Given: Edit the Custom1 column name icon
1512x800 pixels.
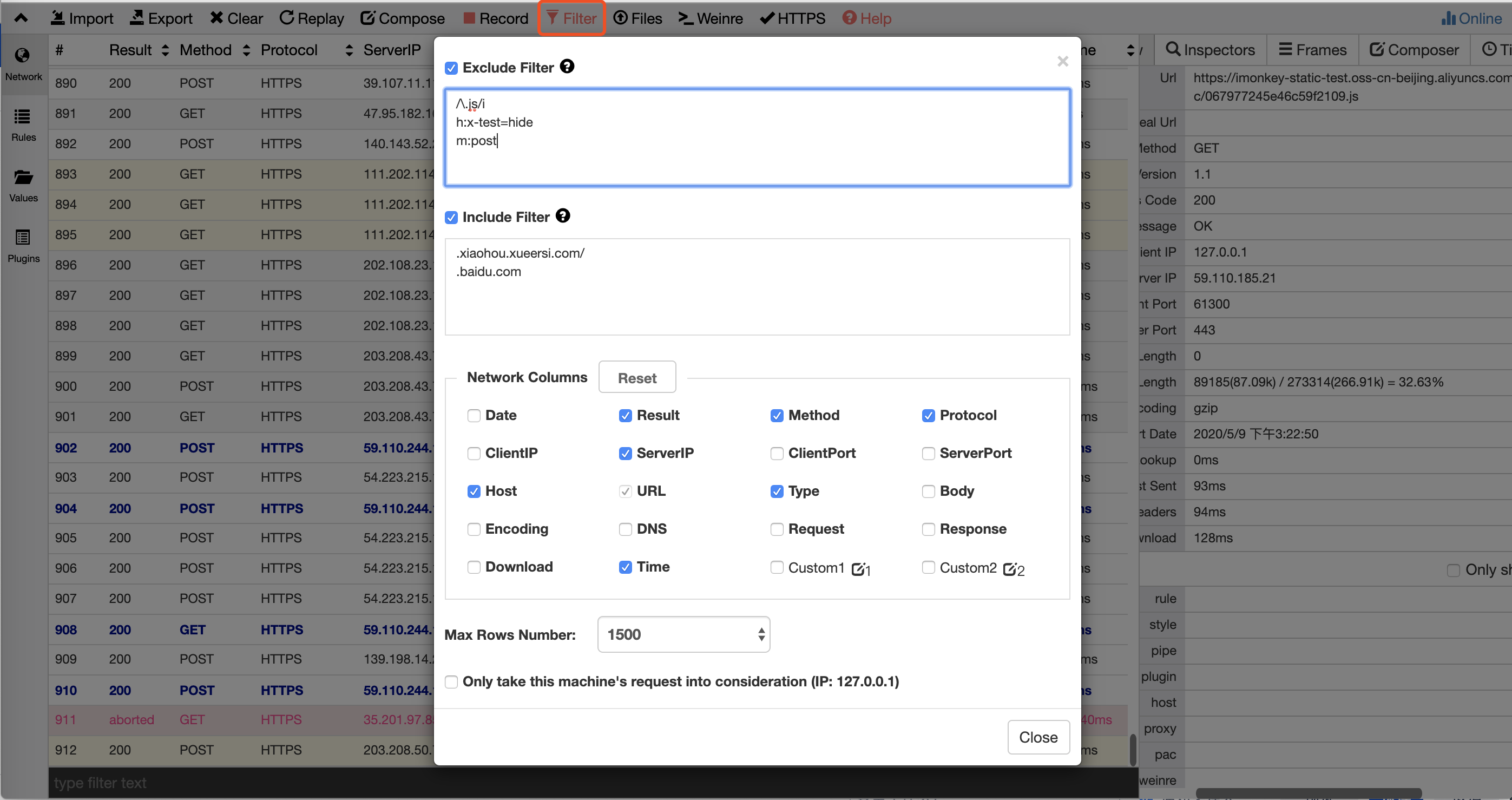Looking at the screenshot, I should pos(858,569).
